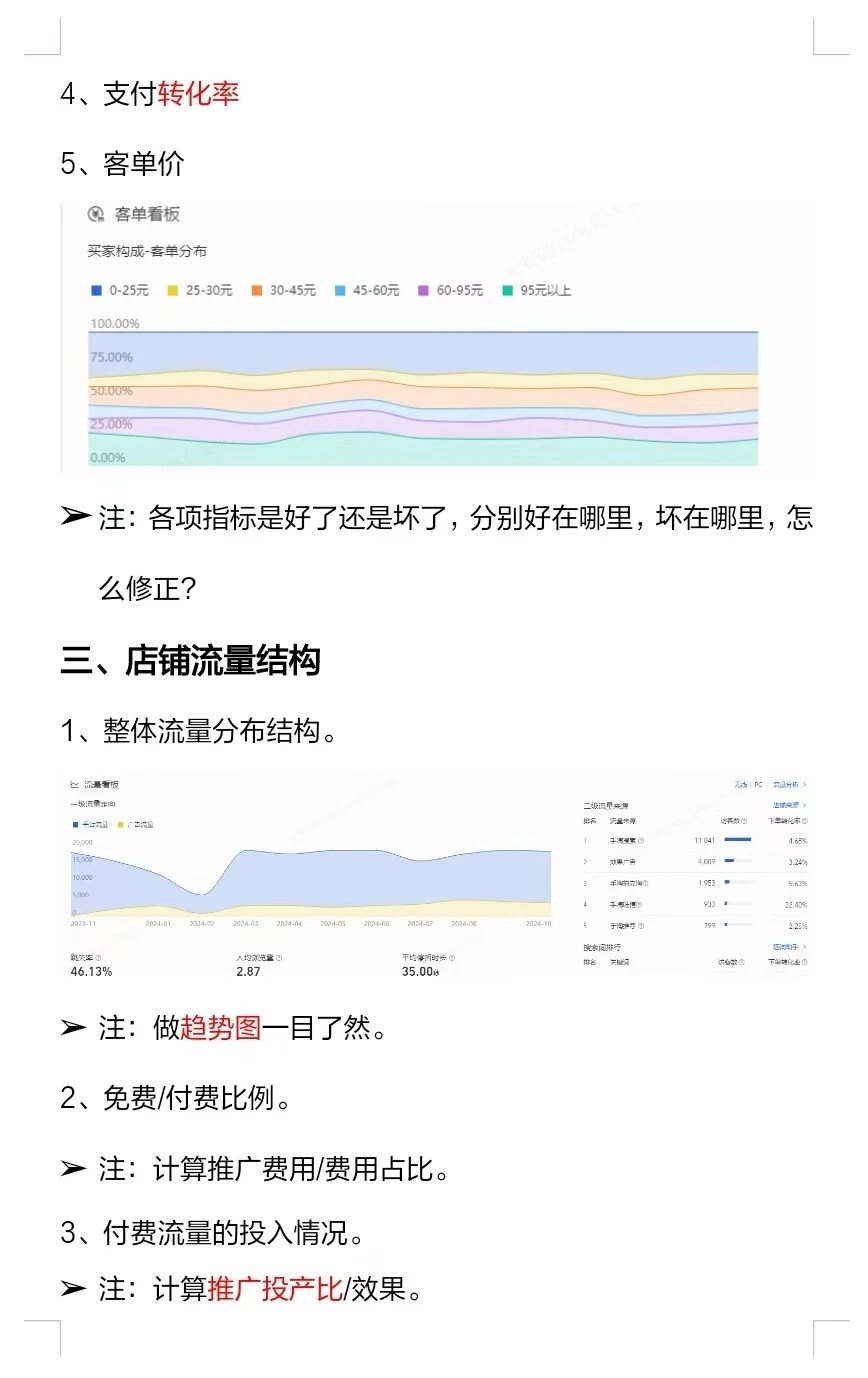Toggle the yellow traffic legend in 流量看板

(120, 825)
